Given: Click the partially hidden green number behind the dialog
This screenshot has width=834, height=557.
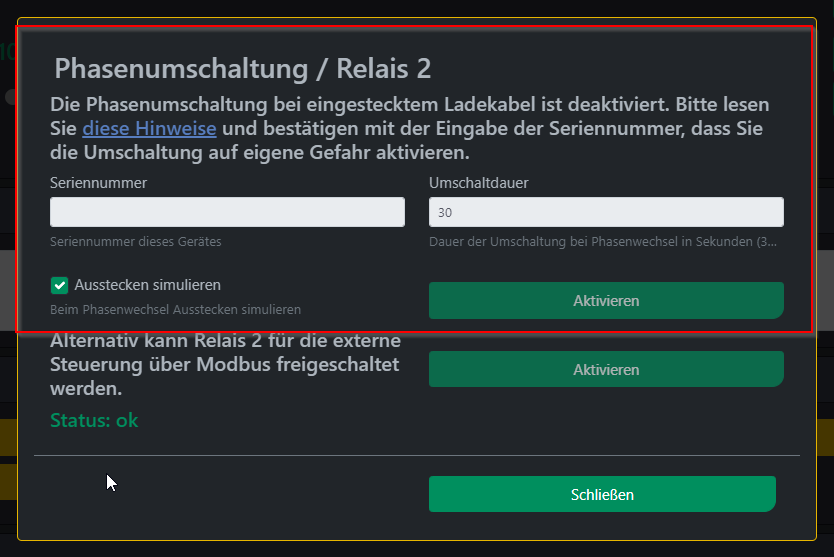Looking at the screenshot, I should (7, 52).
